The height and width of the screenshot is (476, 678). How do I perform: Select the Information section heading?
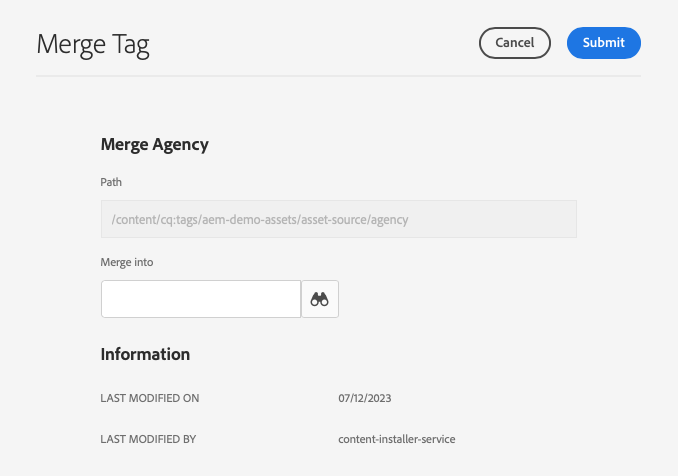point(145,354)
